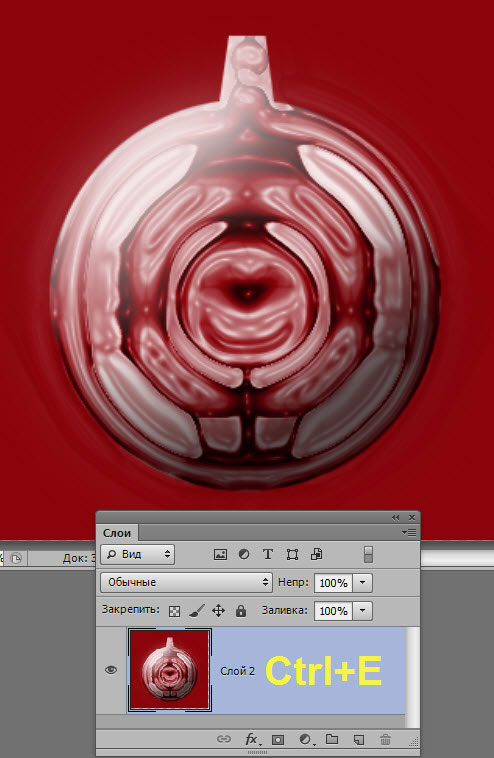Filter layers by pixel layers icon
The height and width of the screenshot is (758, 494).
tap(220, 554)
